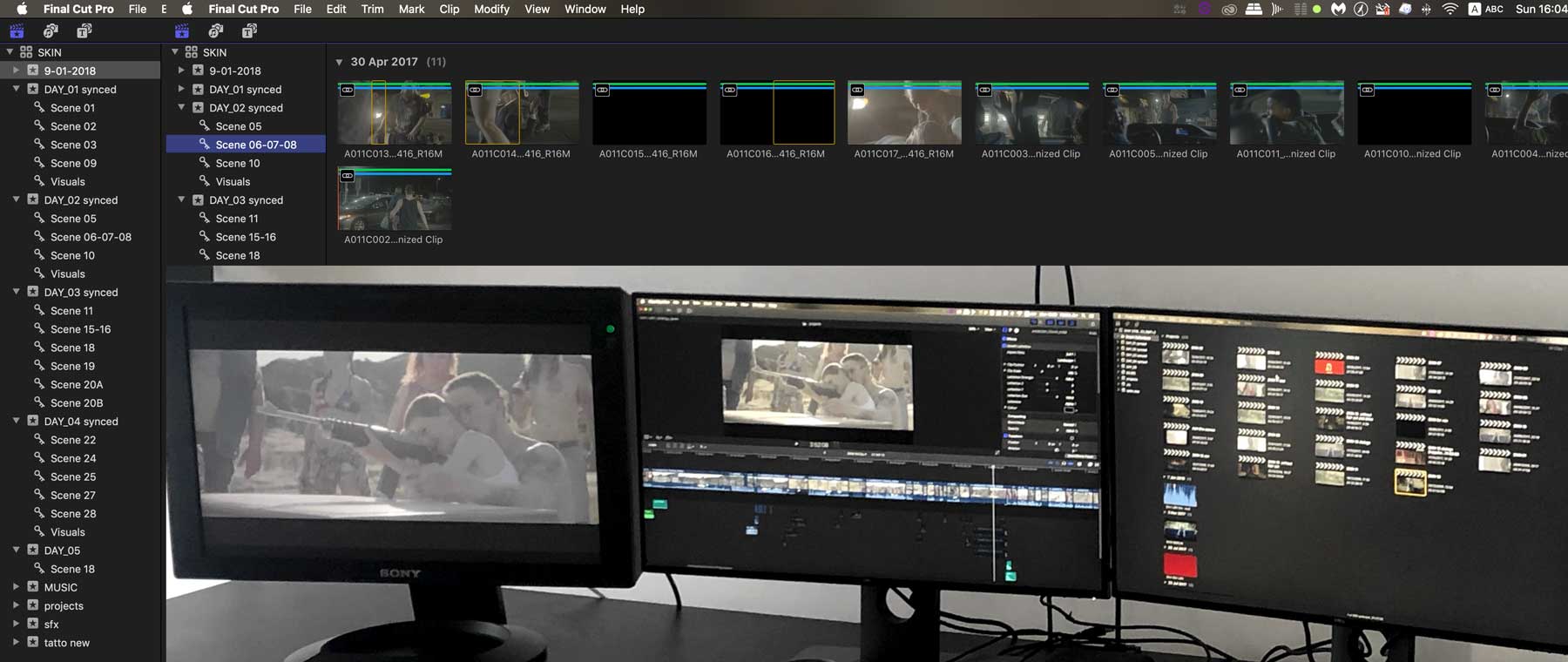Expand 9-01-2018 event in left sidebar
Image resolution: width=1568 pixels, height=662 pixels.
(x=17, y=71)
